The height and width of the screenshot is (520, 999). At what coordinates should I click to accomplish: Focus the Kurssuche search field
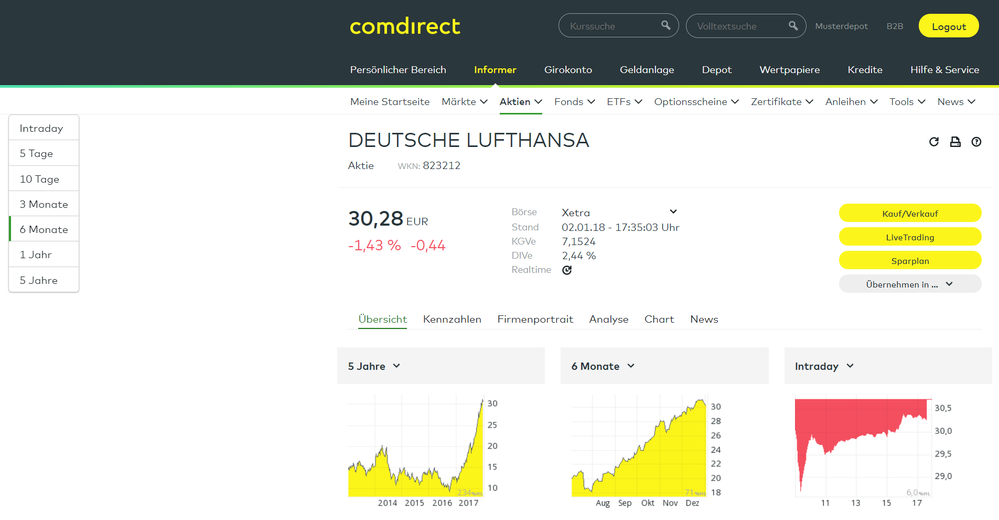click(618, 26)
